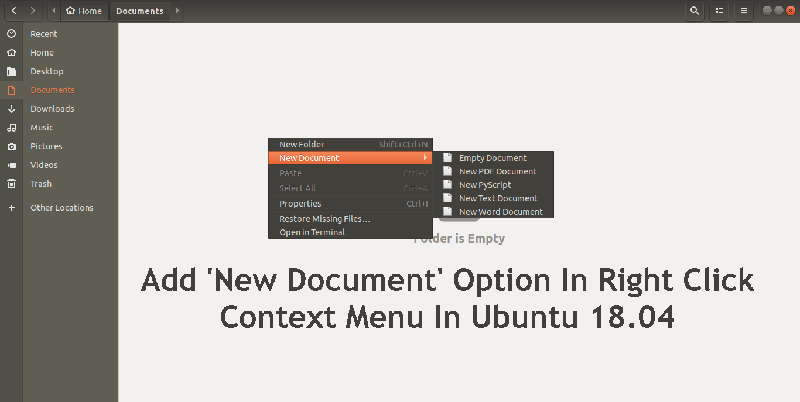
Task: Click the Recent clock icon in sidebar
Action: tap(11, 34)
